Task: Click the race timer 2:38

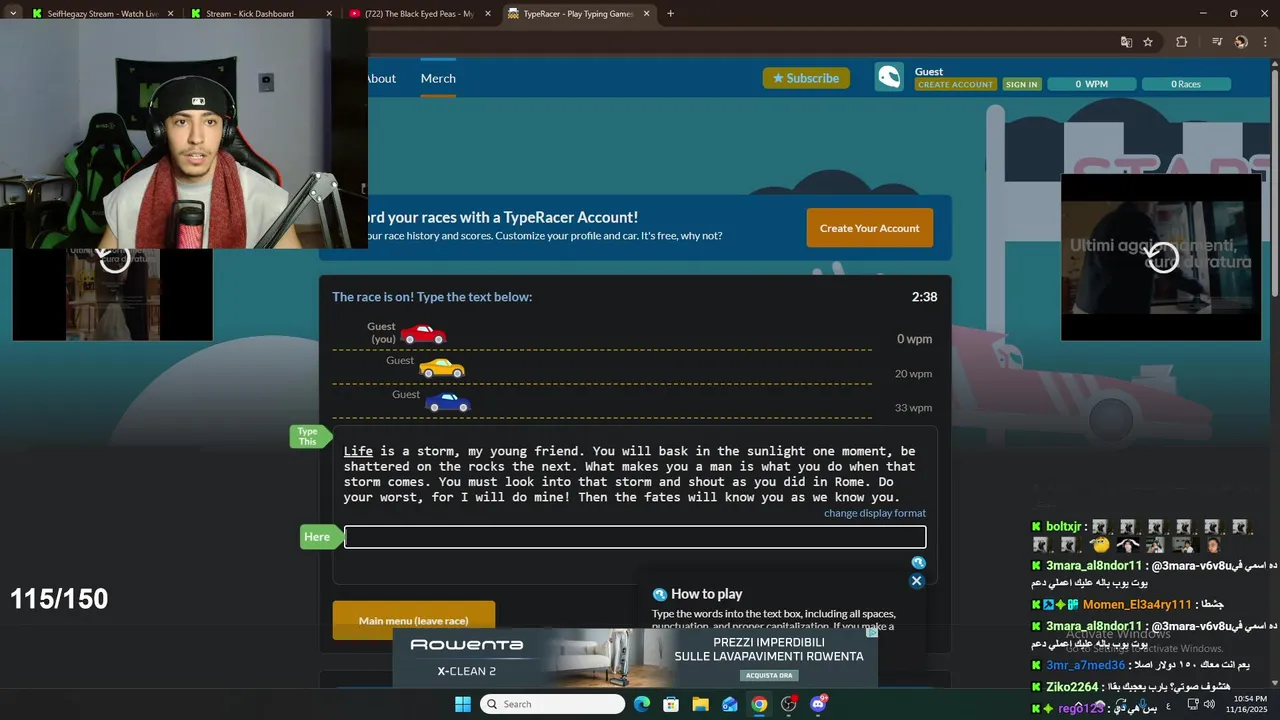Action: [924, 297]
